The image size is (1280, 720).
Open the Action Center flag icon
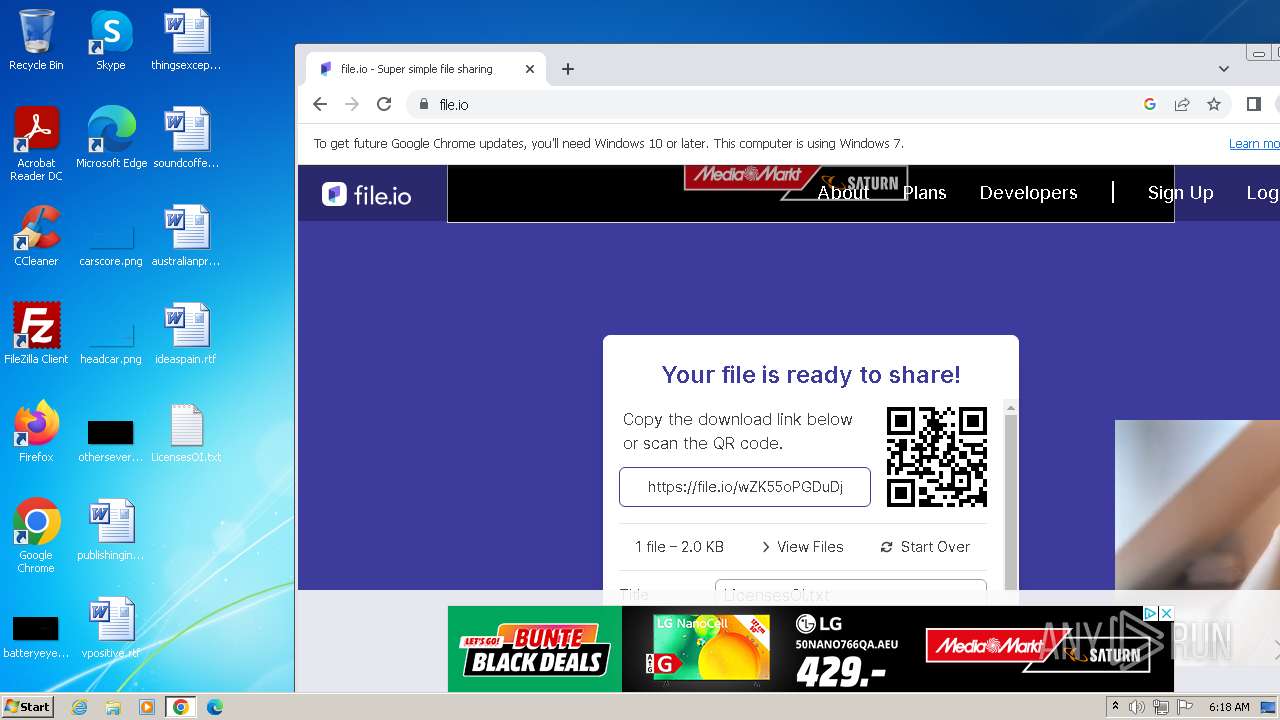pyautogui.click(x=1184, y=707)
